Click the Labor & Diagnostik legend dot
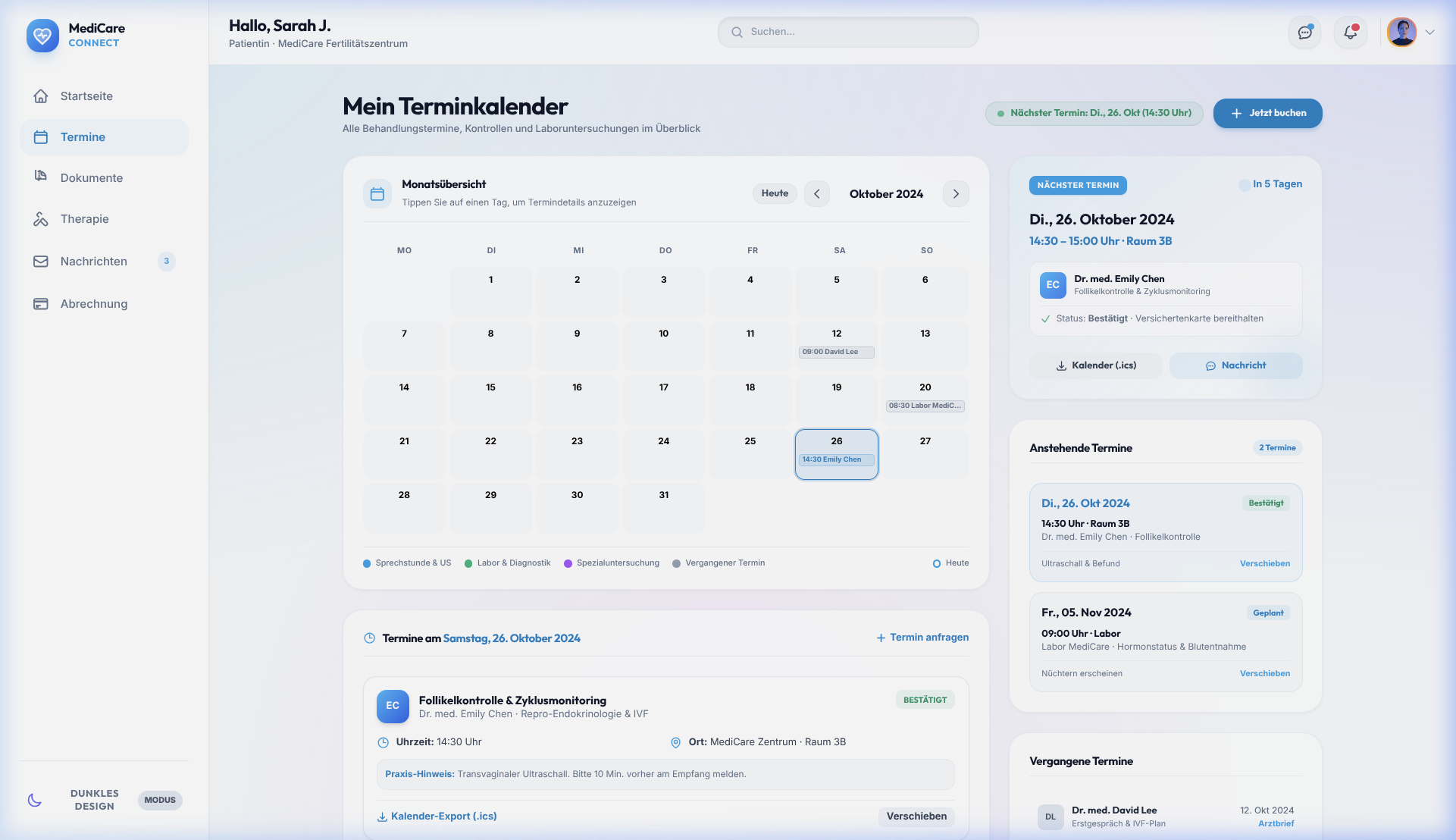The width and height of the screenshot is (1456, 840). coord(468,563)
